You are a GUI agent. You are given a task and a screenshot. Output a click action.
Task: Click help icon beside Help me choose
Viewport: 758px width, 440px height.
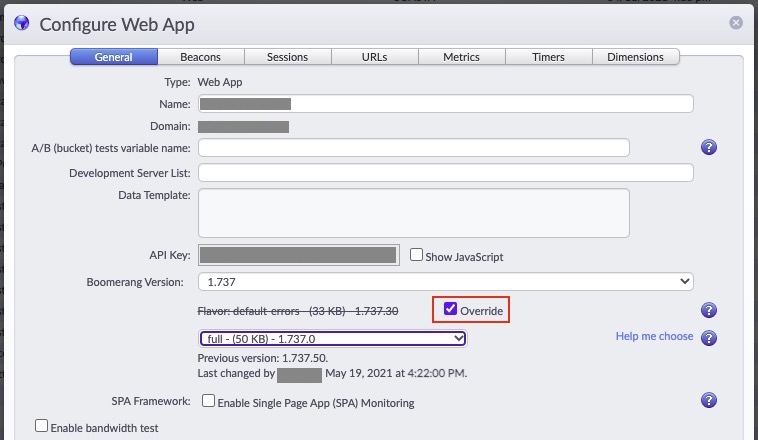point(709,338)
